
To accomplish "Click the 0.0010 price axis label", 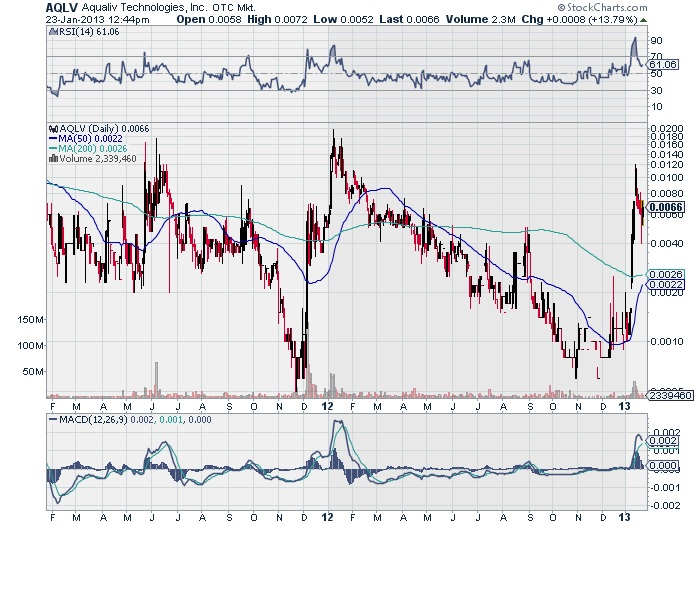I will pyautogui.click(x=666, y=341).
